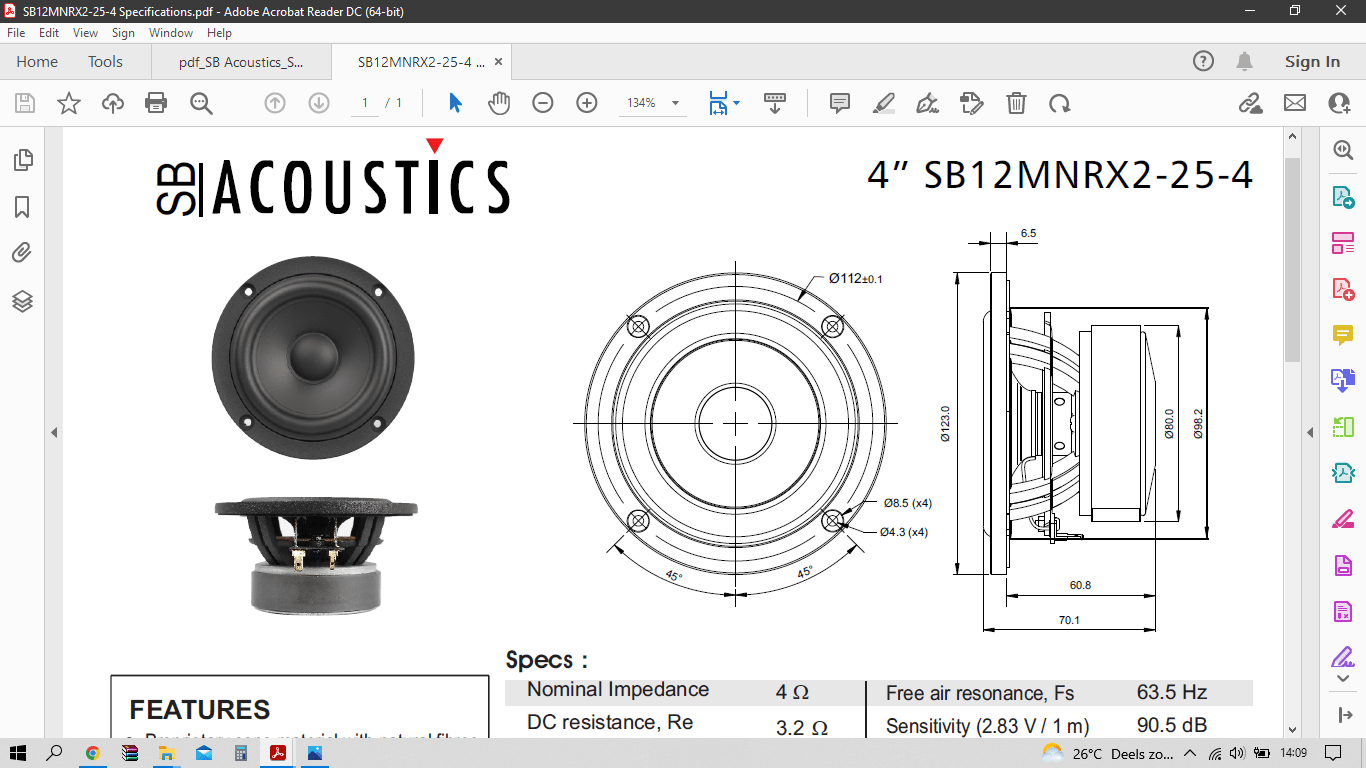Delete with the trash can icon
Viewport: 1366px width, 768px height.
tap(1016, 103)
